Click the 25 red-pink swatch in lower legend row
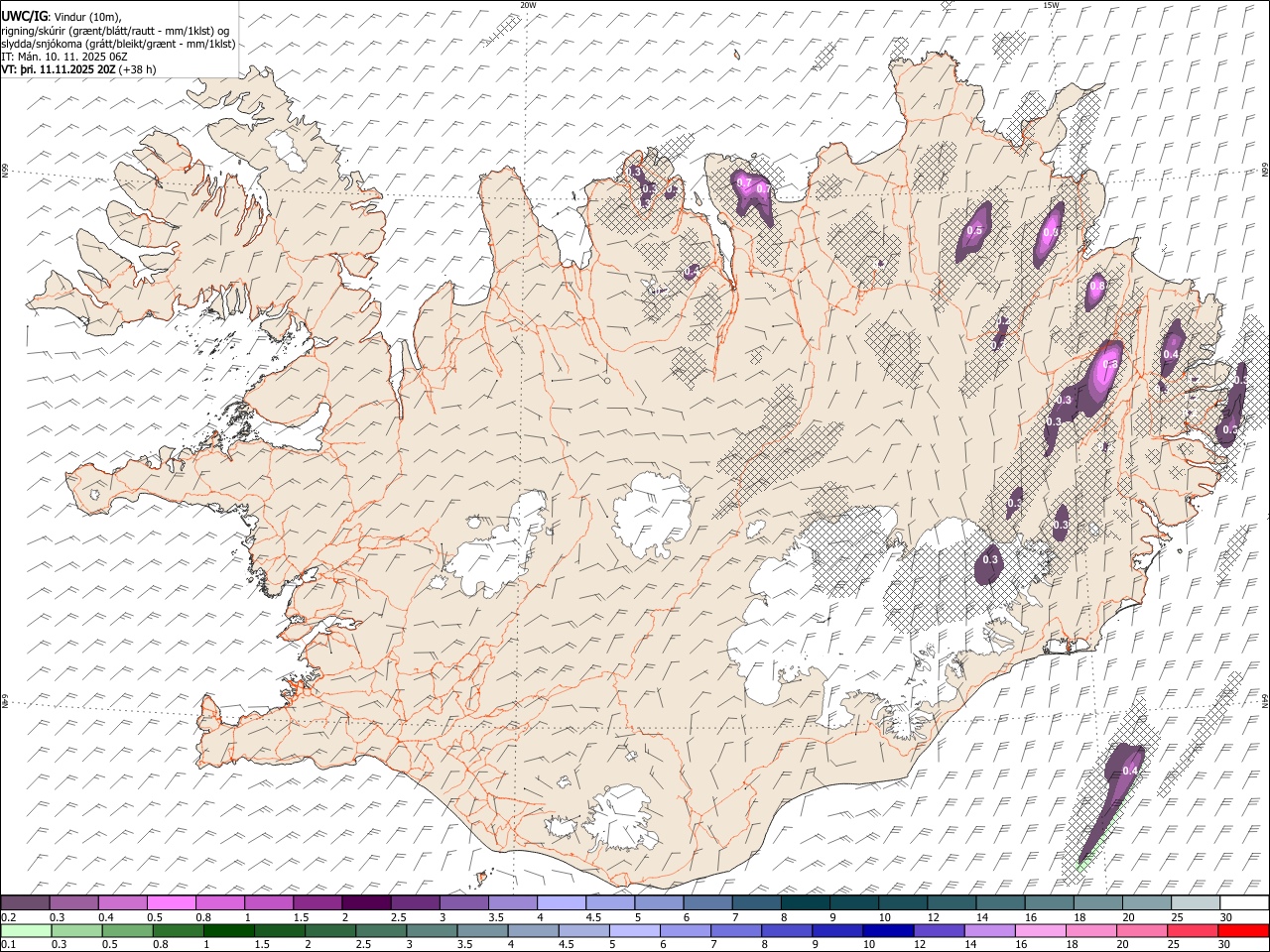1270x952 pixels. 1192,930
